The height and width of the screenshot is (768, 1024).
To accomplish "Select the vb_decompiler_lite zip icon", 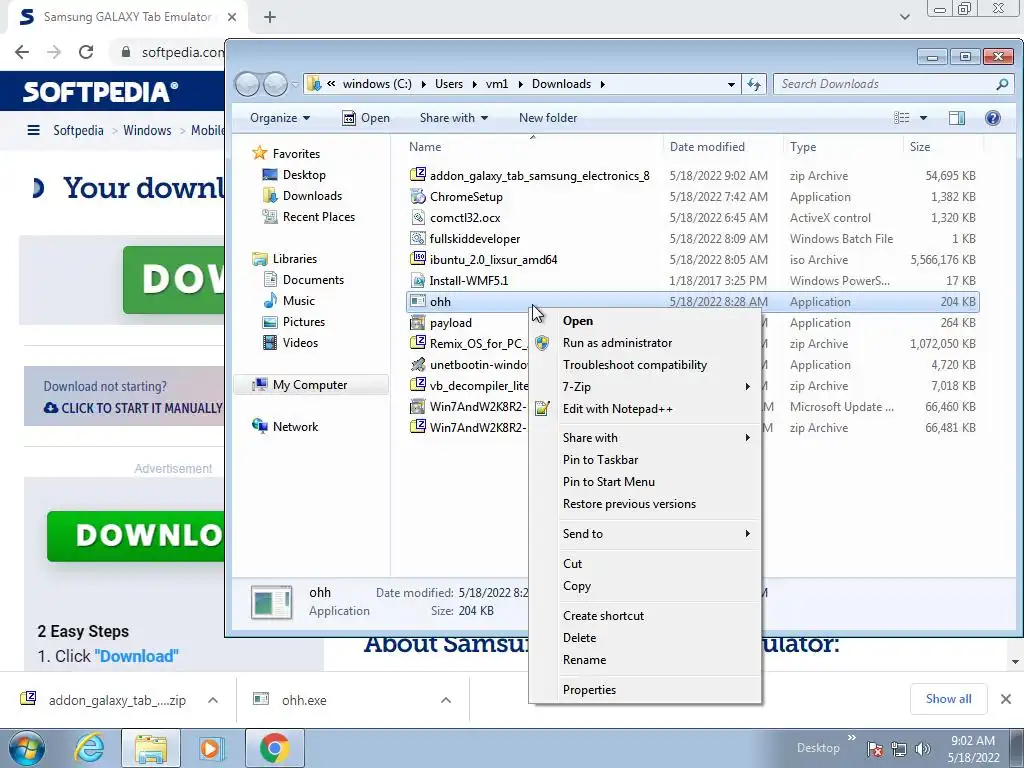I will [x=417, y=385].
